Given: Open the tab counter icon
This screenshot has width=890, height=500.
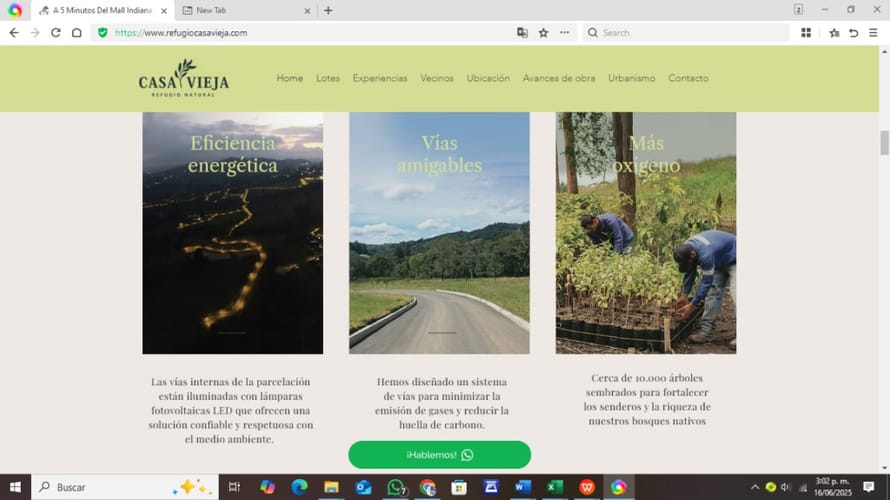Looking at the screenshot, I should pyautogui.click(x=798, y=10).
